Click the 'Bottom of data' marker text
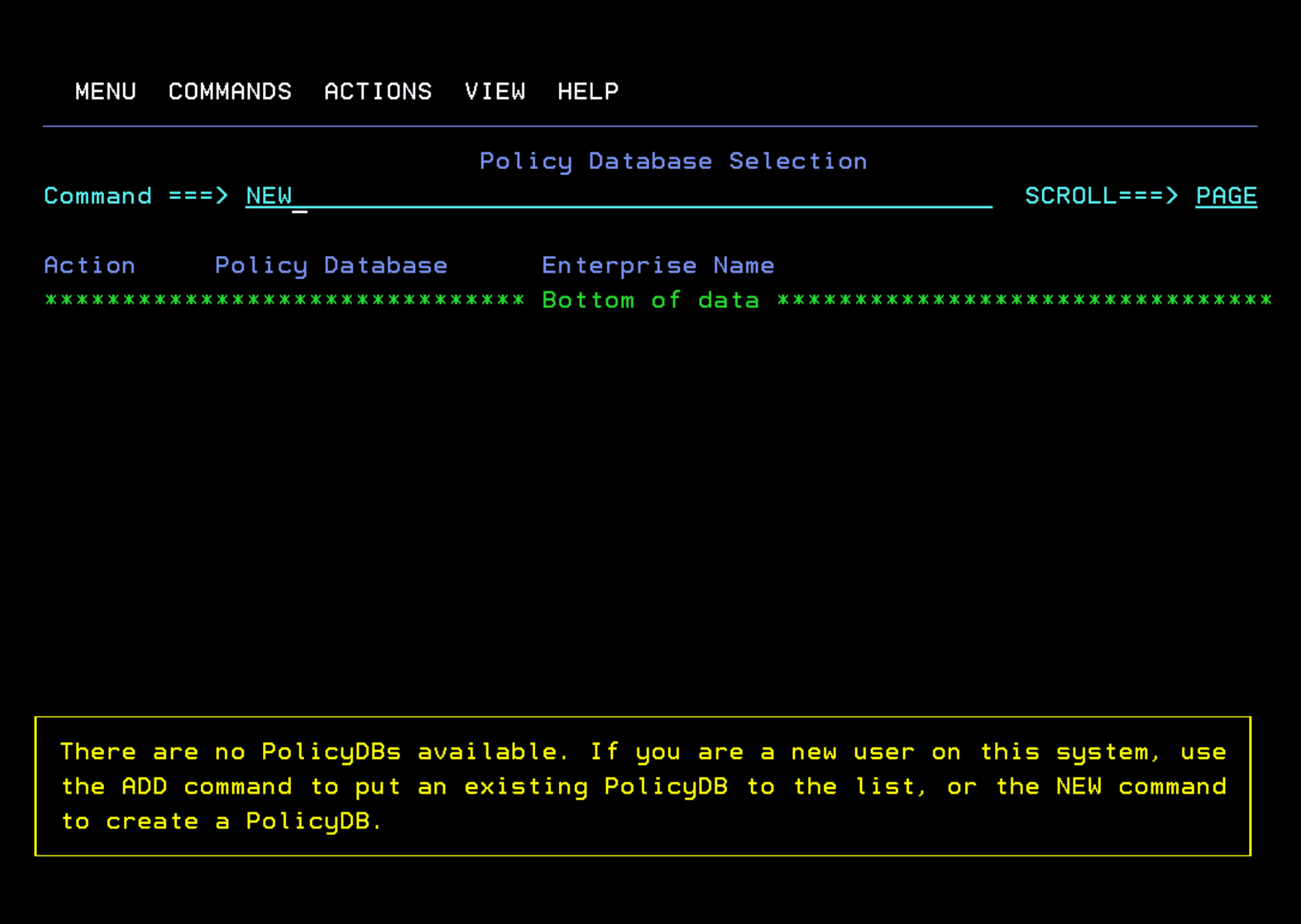Viewport: 1301px width, 924px height. (x=650, y=300)
